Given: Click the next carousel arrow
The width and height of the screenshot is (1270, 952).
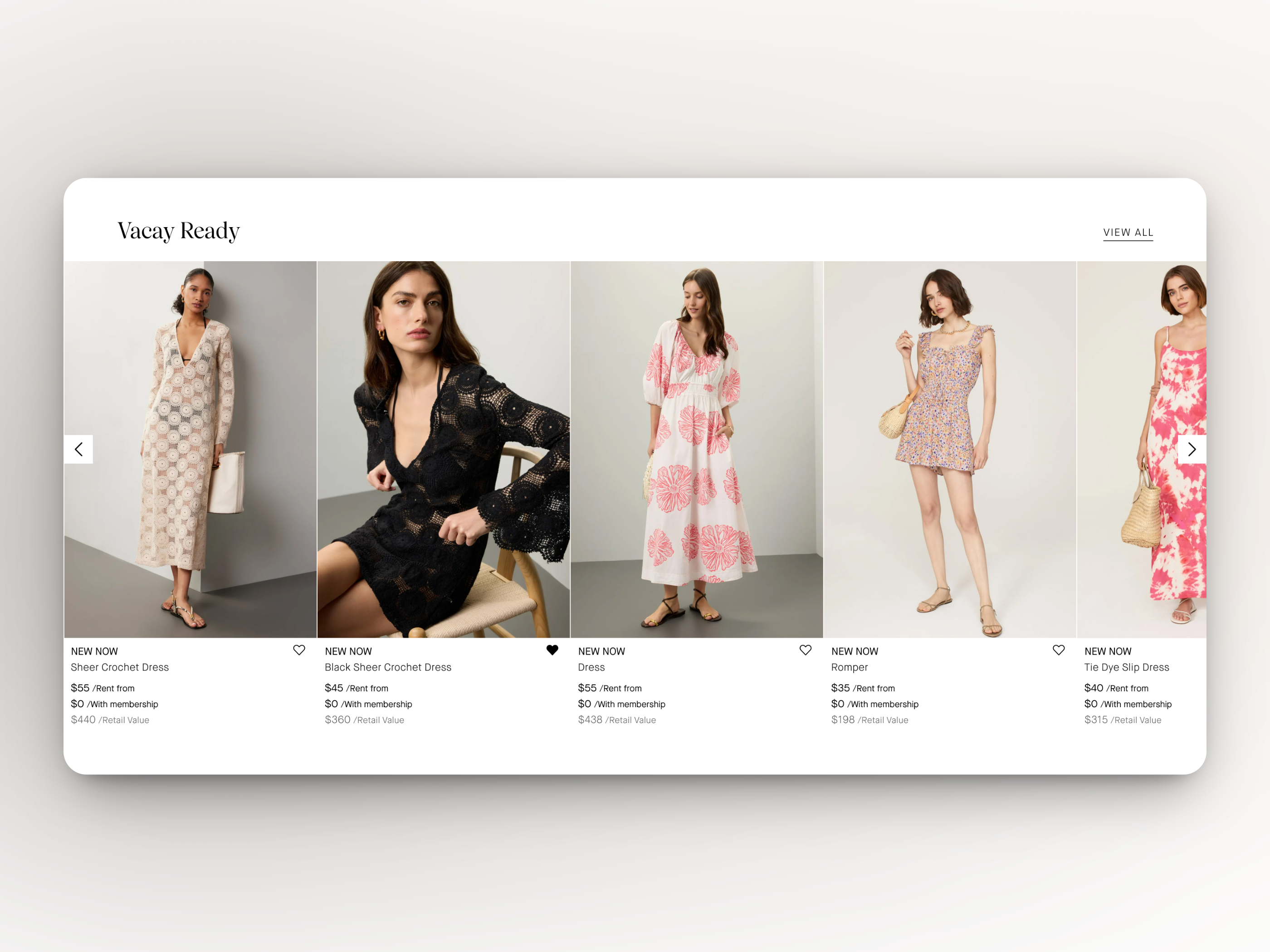Looking at the screenshot, I should pyautogui.click(x=1192, y=449).
